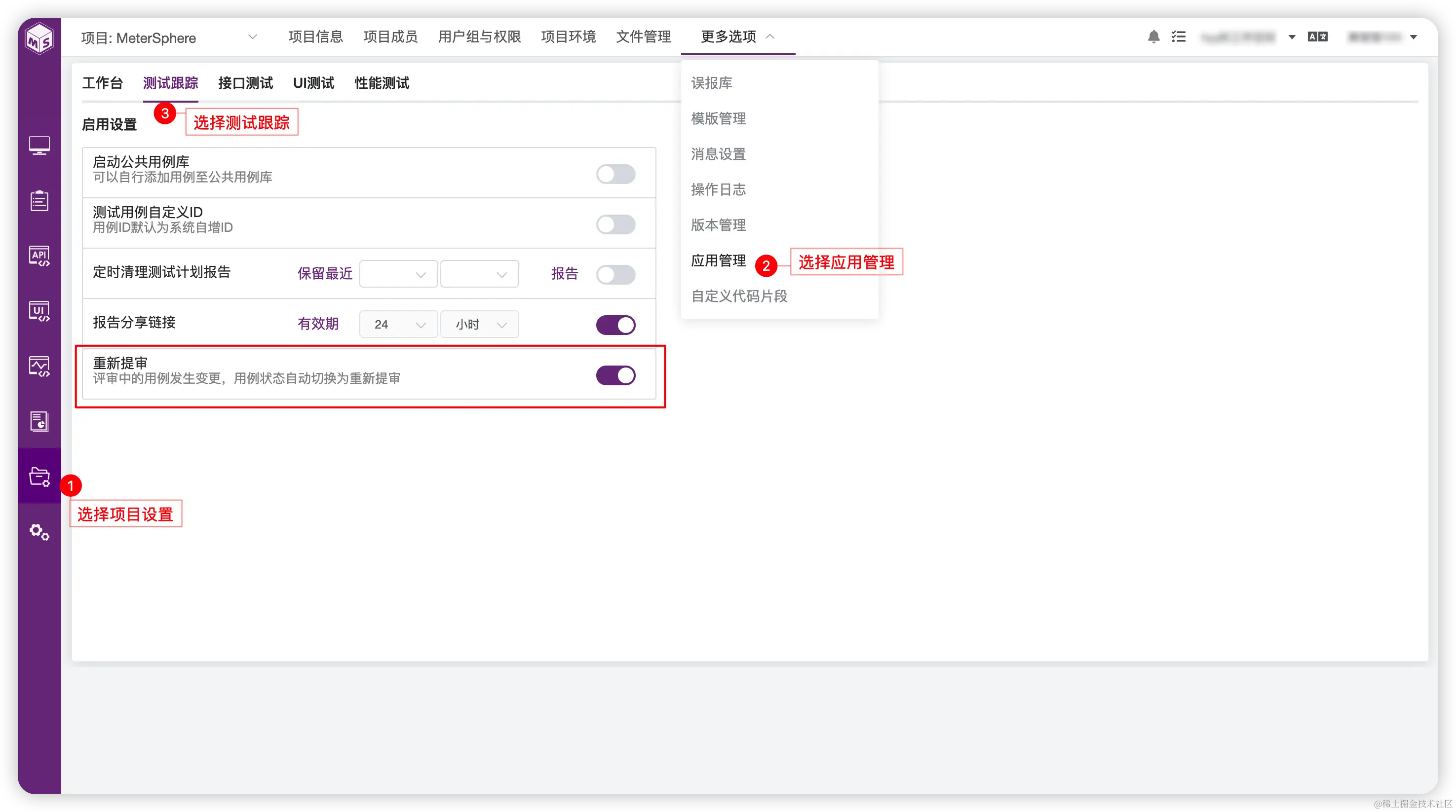
Task: Collapse the 更多选项 menu chevron
Action: 769,36
